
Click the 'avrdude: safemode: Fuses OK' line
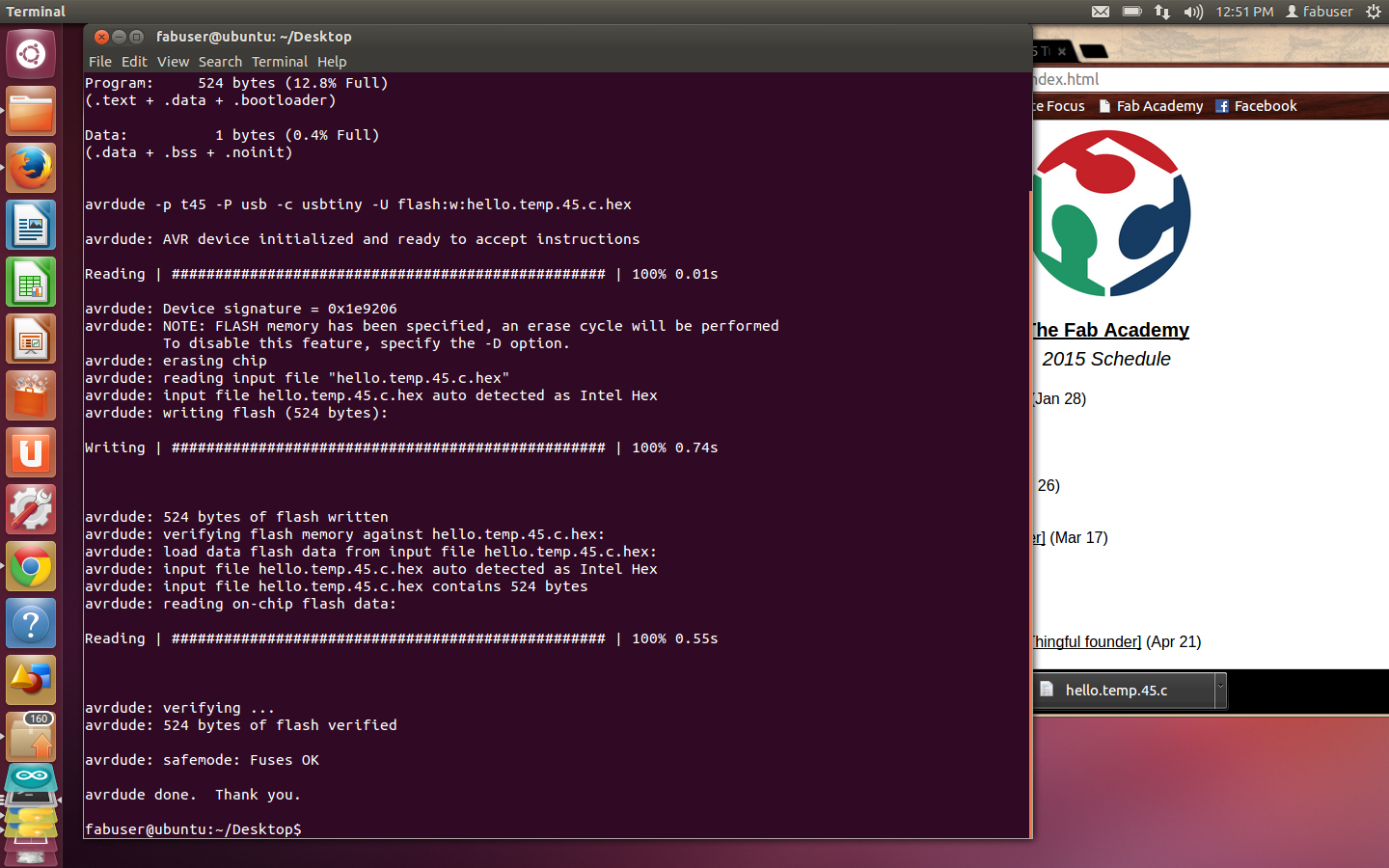(202, 760)
